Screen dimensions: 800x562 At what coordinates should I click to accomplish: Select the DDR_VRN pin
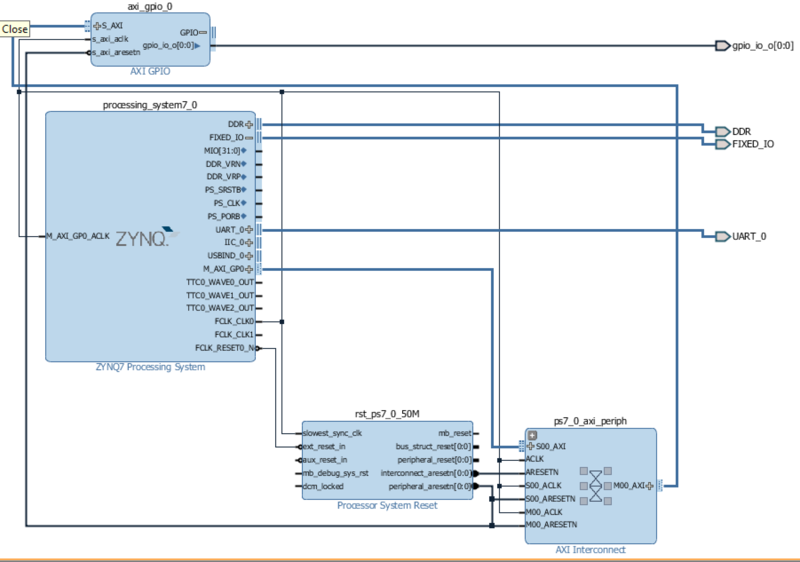[x=226, y=164]
